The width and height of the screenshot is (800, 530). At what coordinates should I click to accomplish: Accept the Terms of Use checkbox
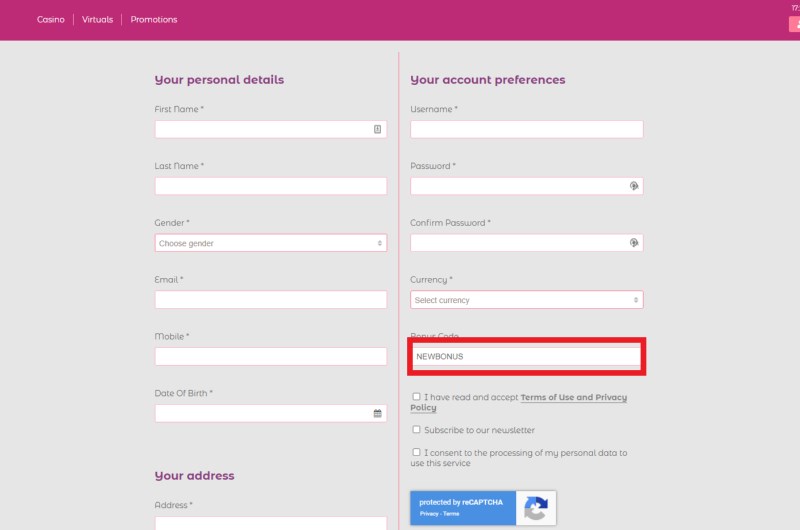[x=416, y=396]
